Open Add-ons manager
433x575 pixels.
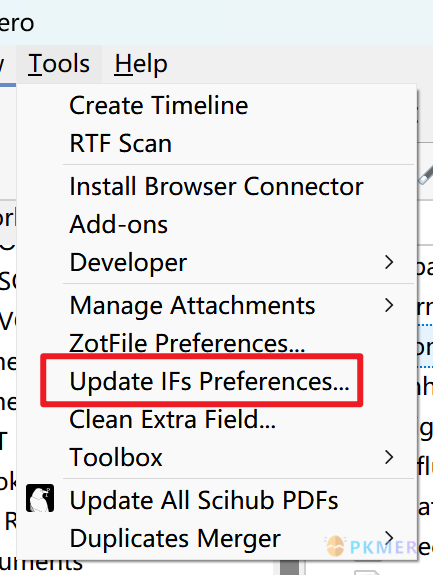point(118,224)
